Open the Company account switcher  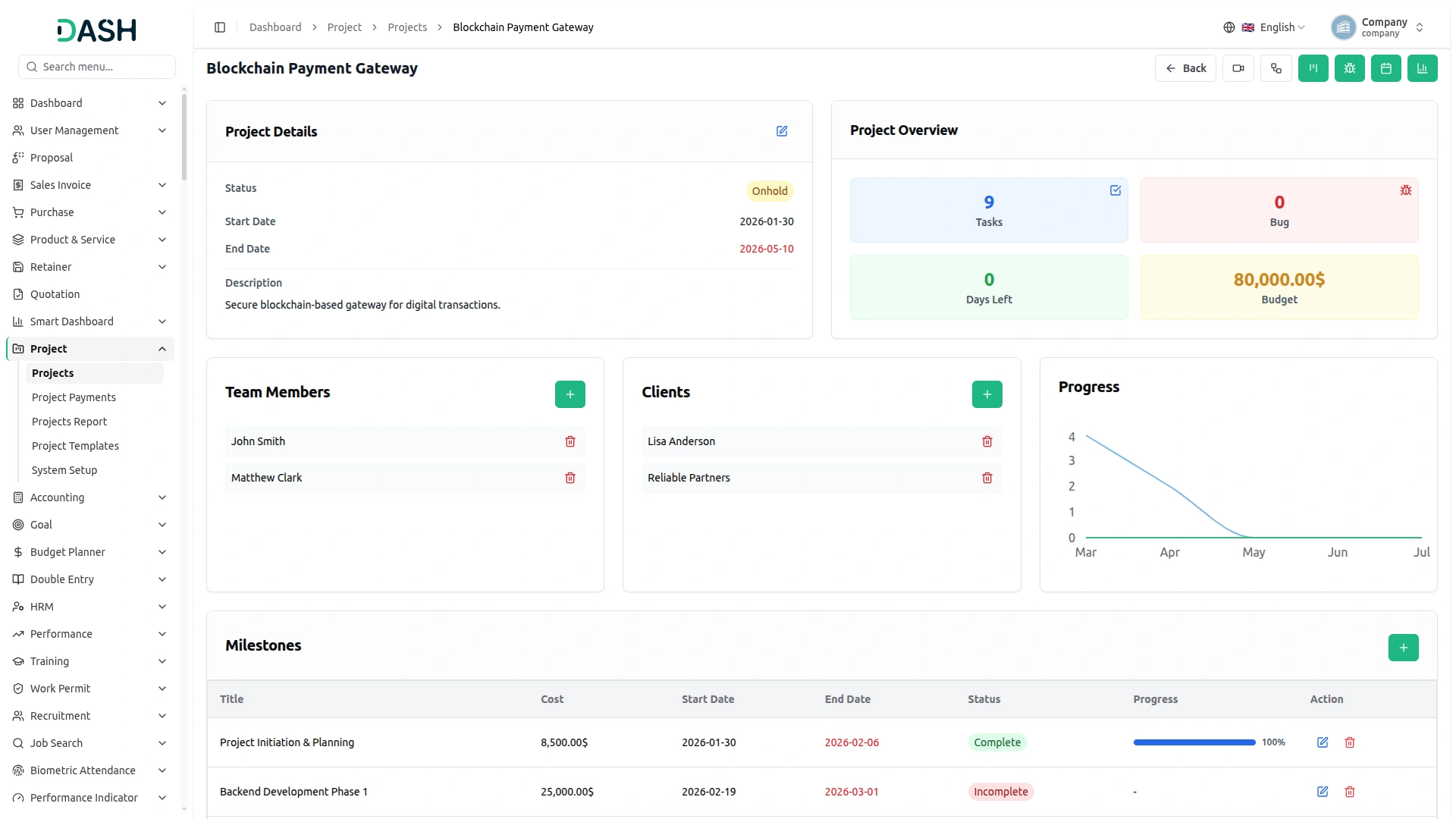click(1378, 27)
